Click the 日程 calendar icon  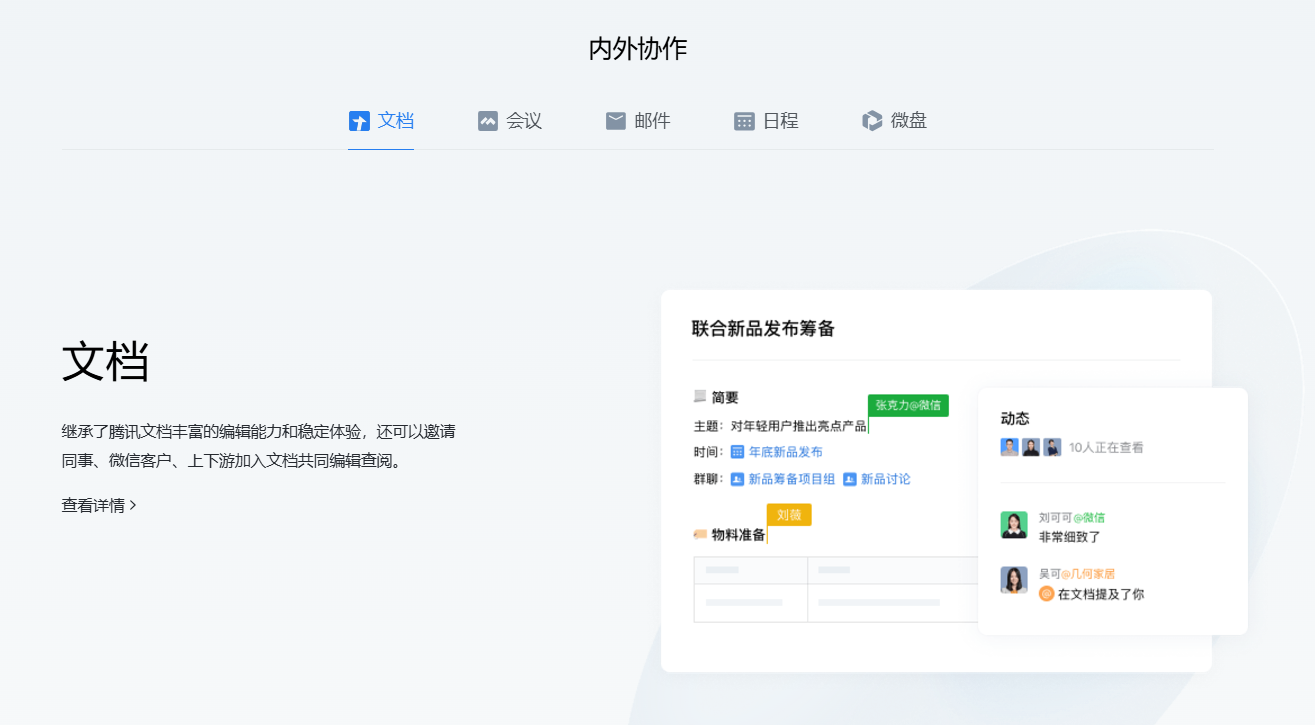[x=744, y=121]
